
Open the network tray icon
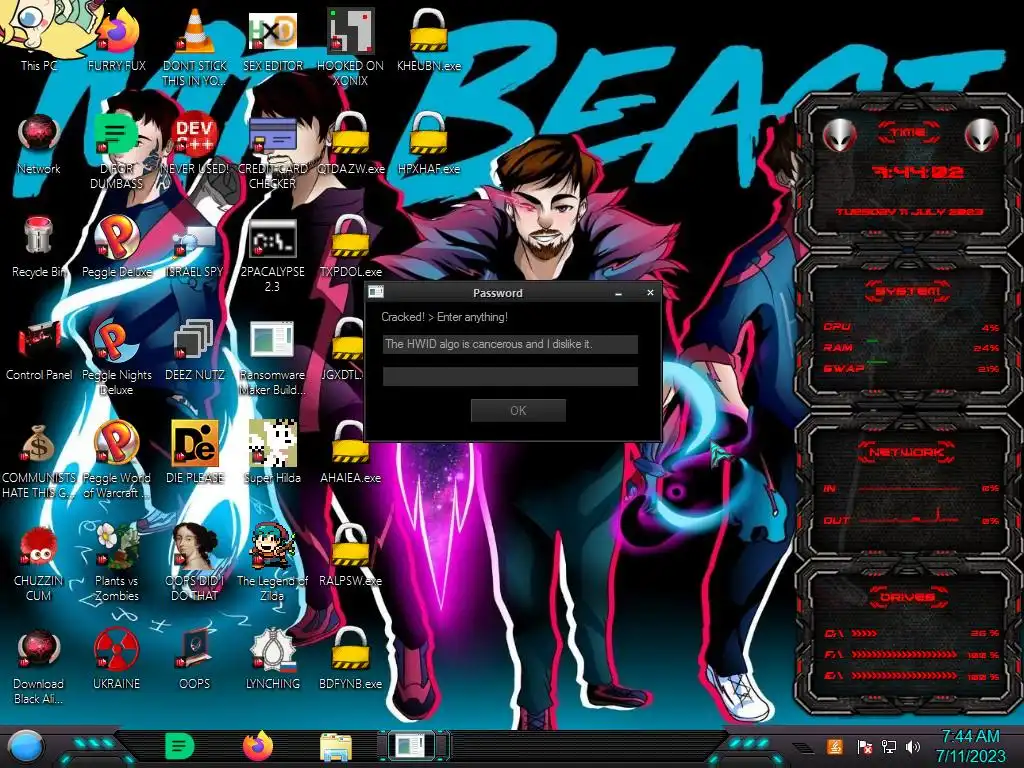point(888,746)
